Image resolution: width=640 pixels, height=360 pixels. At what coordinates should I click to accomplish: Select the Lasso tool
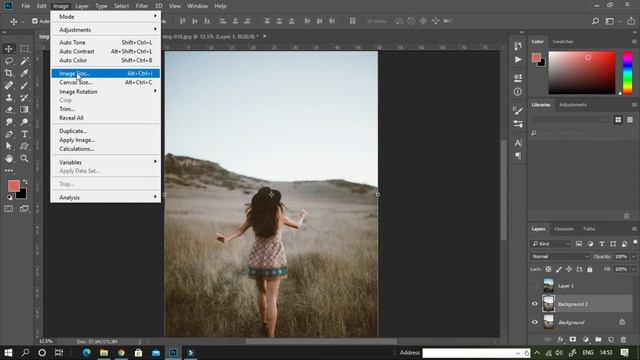(x=9, y=61)
